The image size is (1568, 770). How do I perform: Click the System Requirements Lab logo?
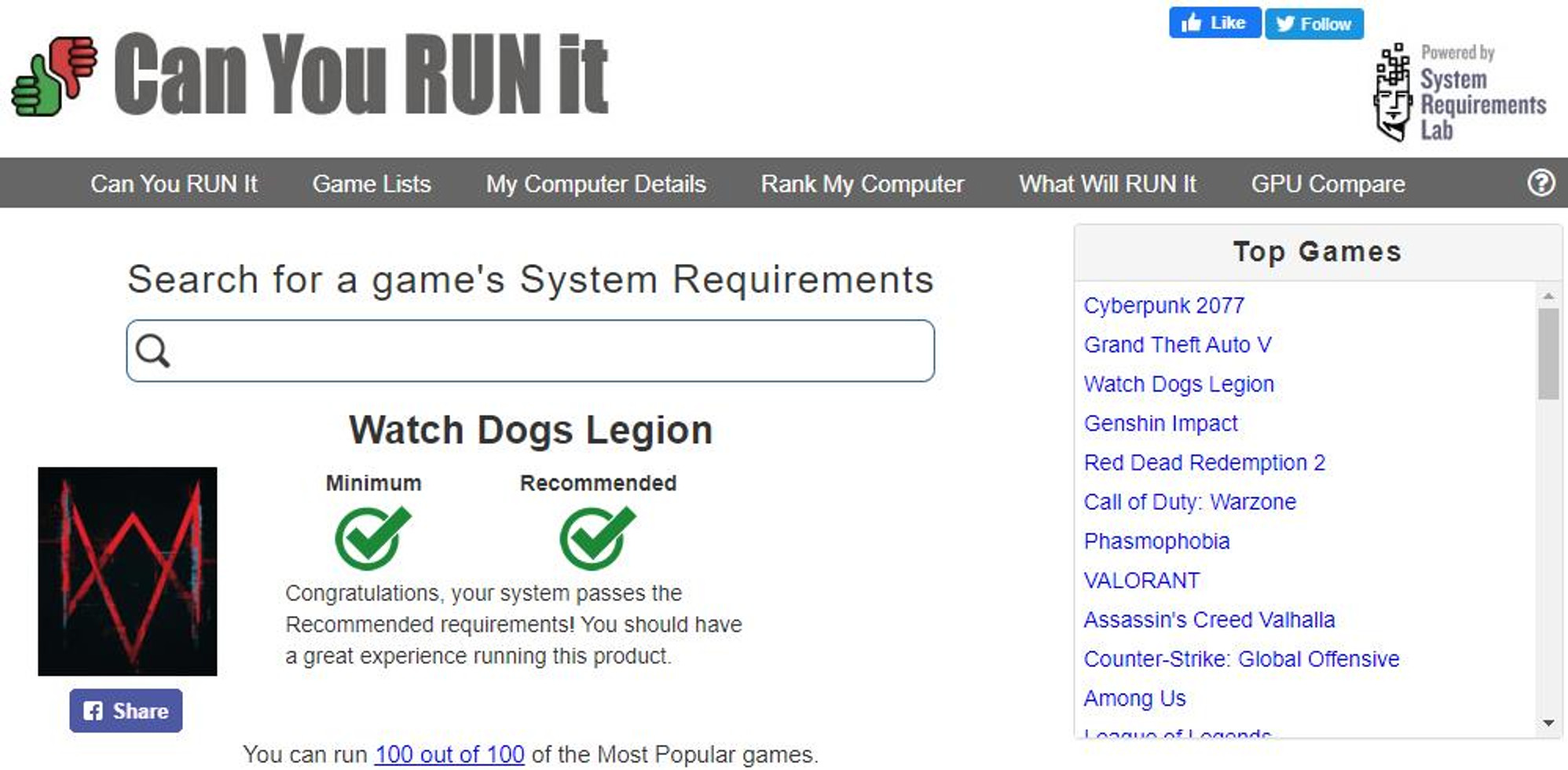pos(1460,92)
